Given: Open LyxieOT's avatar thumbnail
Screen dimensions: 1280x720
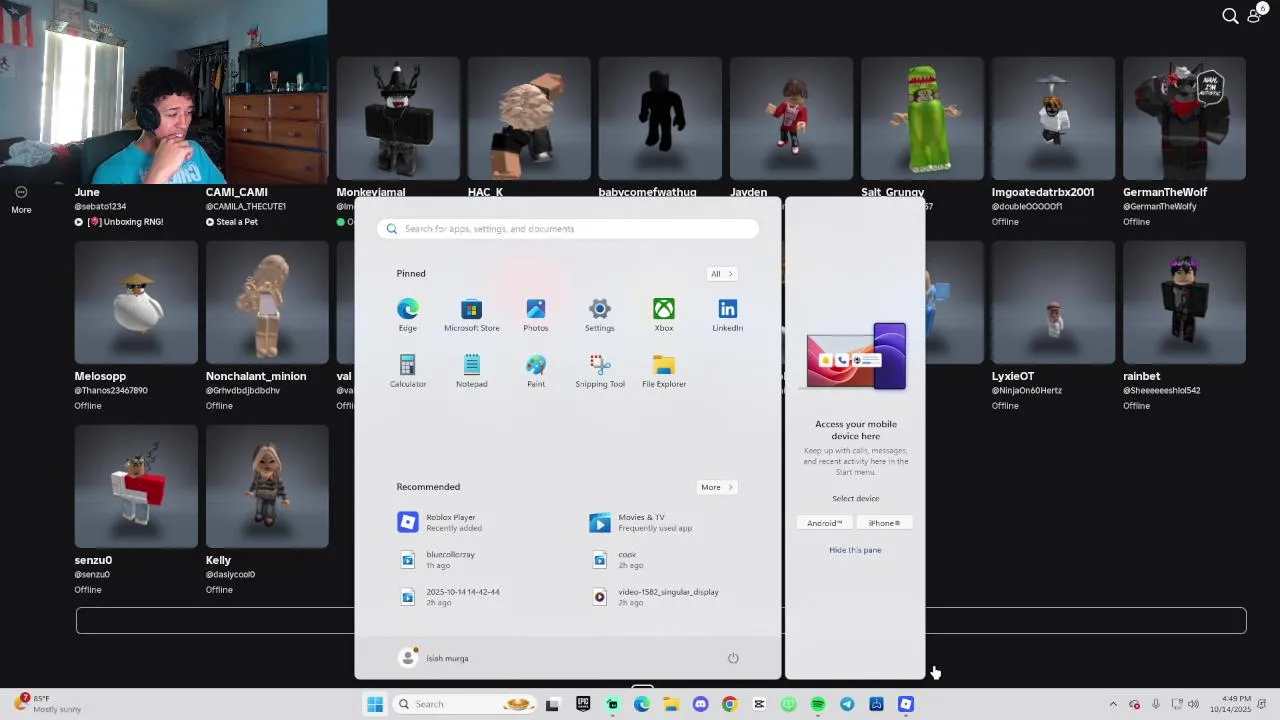Looking at the screenshot, I should coord(1053,303).
